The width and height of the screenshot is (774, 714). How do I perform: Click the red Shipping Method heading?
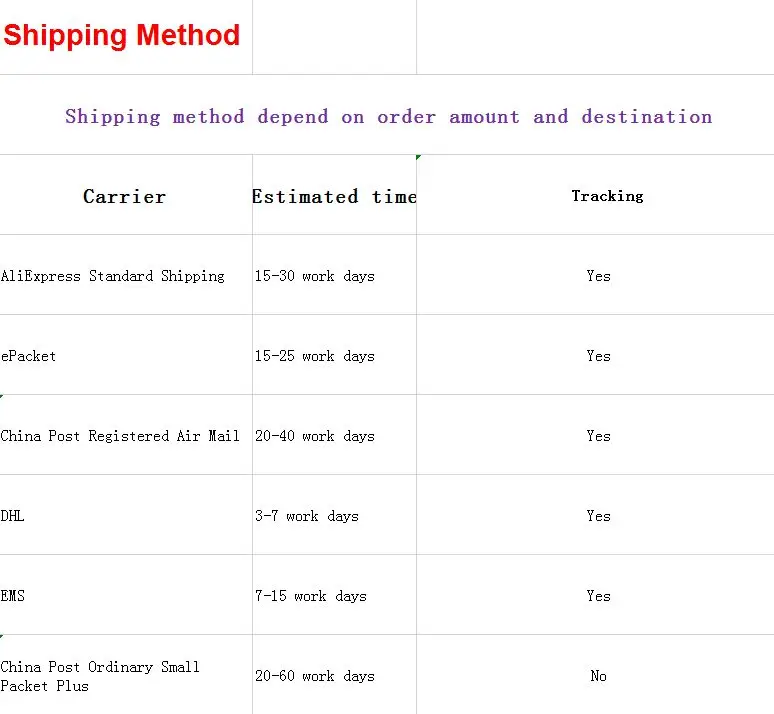click(x=121, y=36)
